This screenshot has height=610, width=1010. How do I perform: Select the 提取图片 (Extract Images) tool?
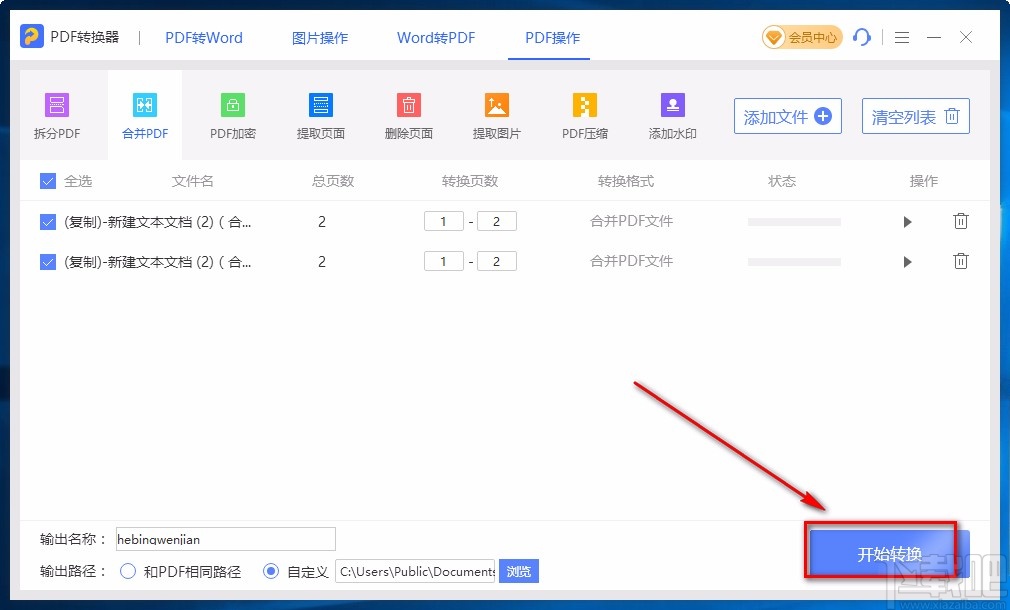[496, 113]
